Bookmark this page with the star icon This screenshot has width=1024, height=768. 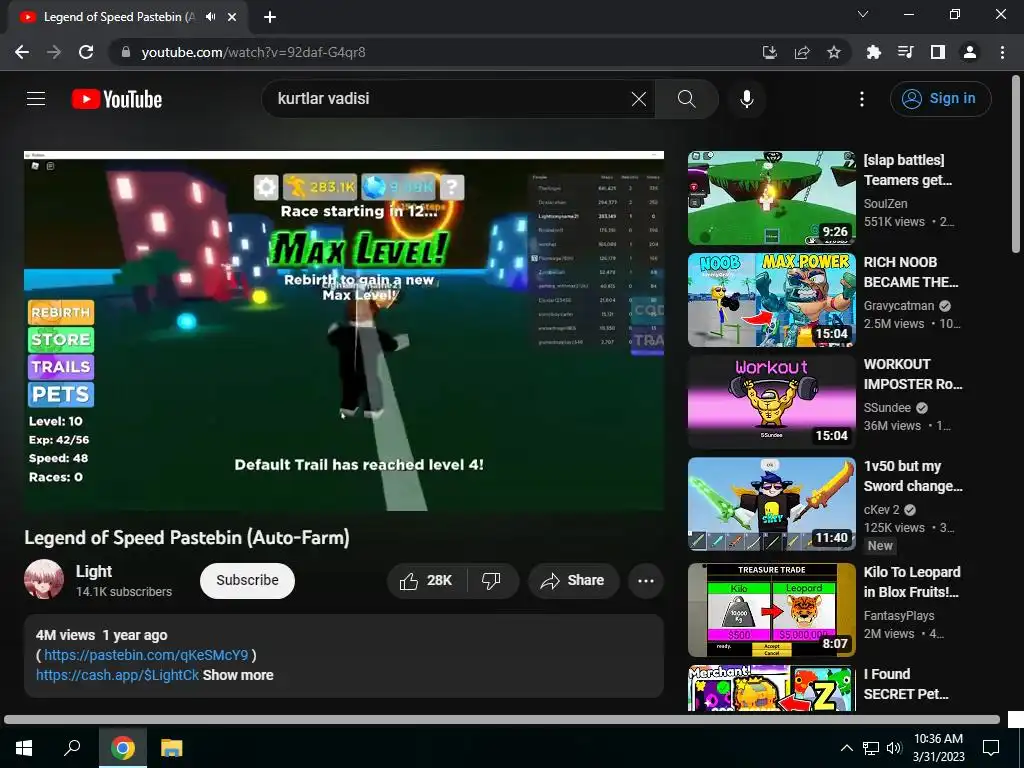(x=834, y=52)
